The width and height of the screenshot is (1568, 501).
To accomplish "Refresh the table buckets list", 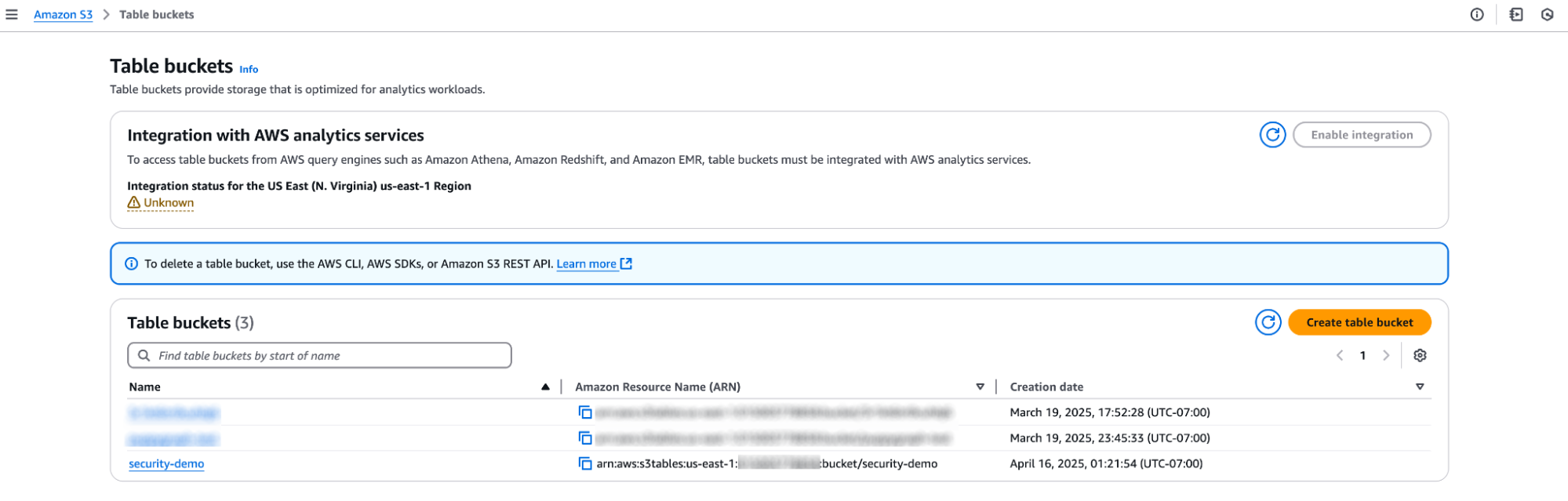I will (1268, 322).
